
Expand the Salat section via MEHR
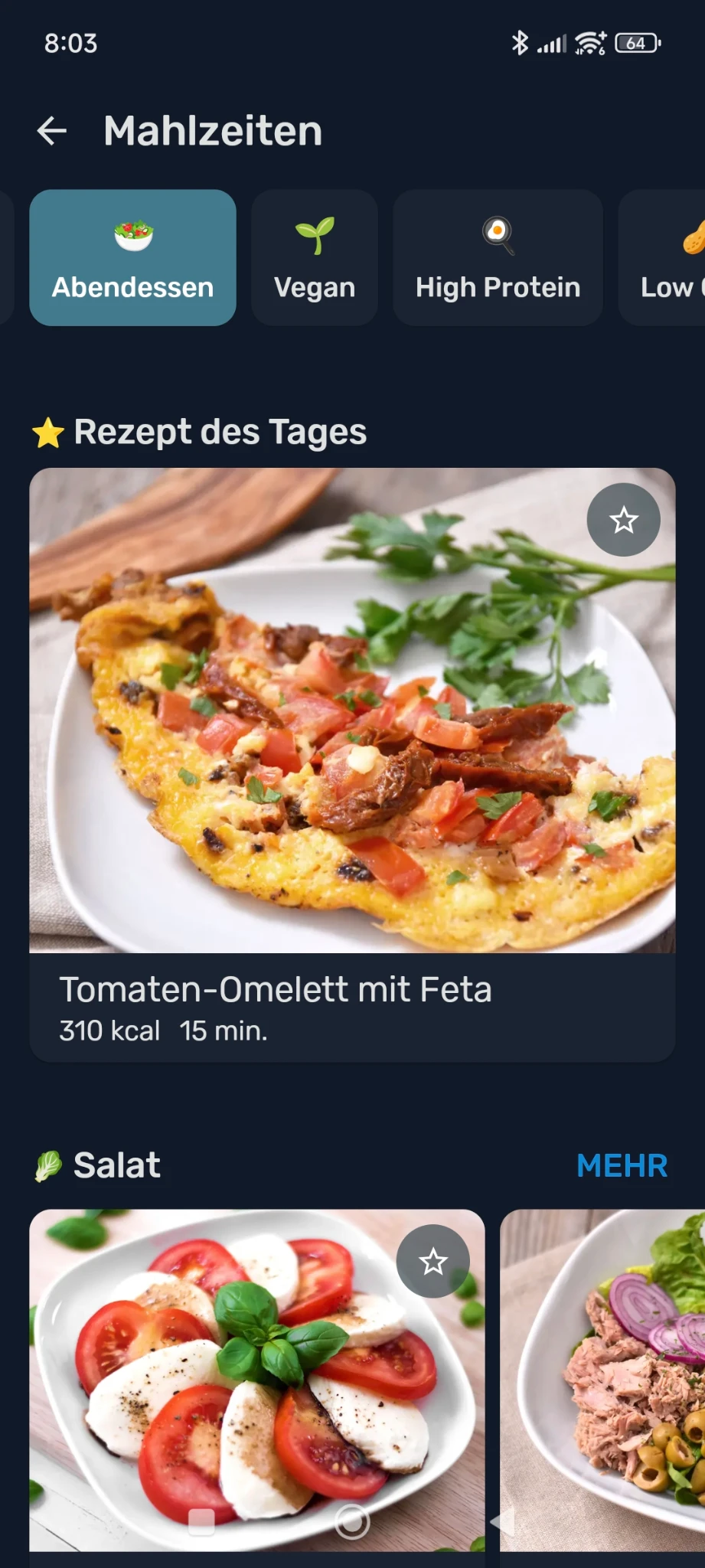[x=622, y=1166]
